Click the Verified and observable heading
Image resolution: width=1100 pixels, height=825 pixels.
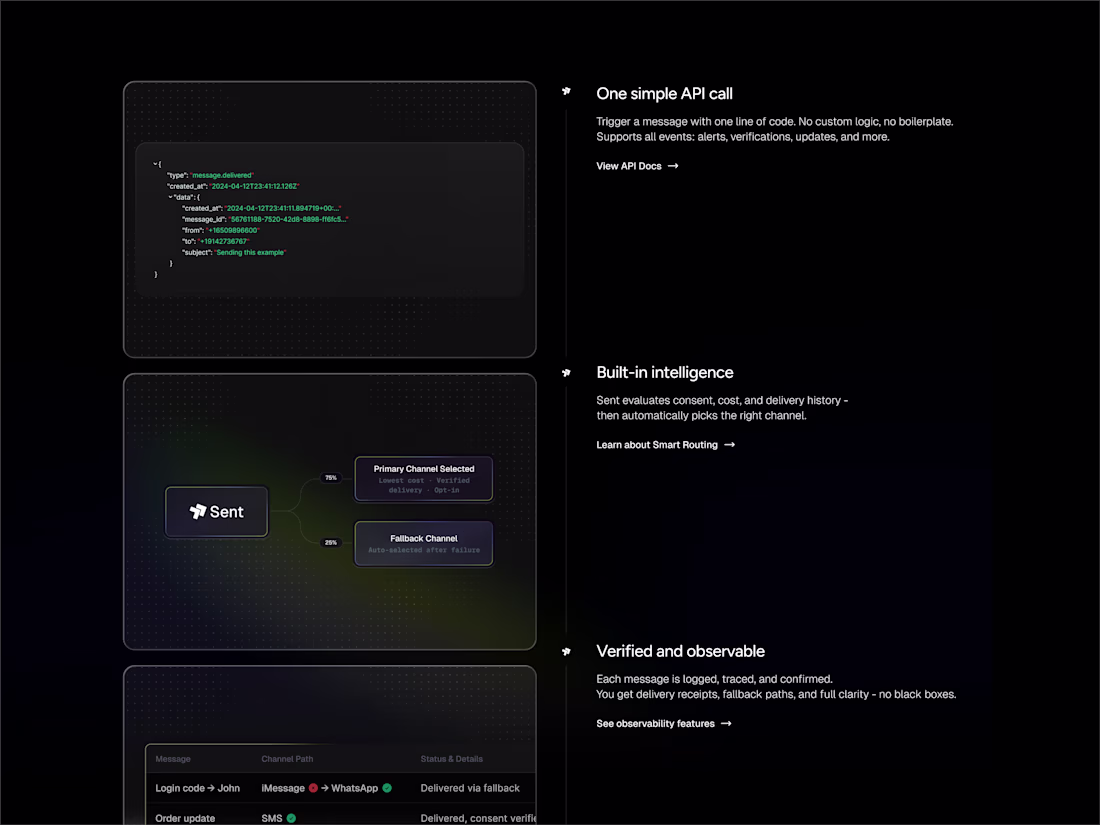tap(680, 651)
